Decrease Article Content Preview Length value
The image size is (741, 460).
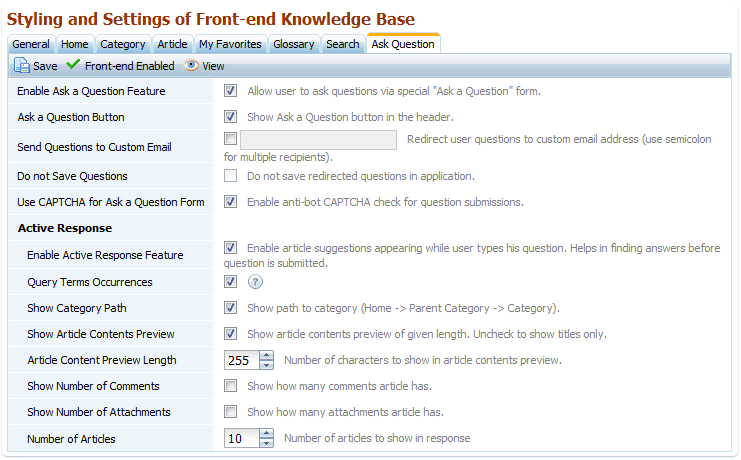(267, 365)
